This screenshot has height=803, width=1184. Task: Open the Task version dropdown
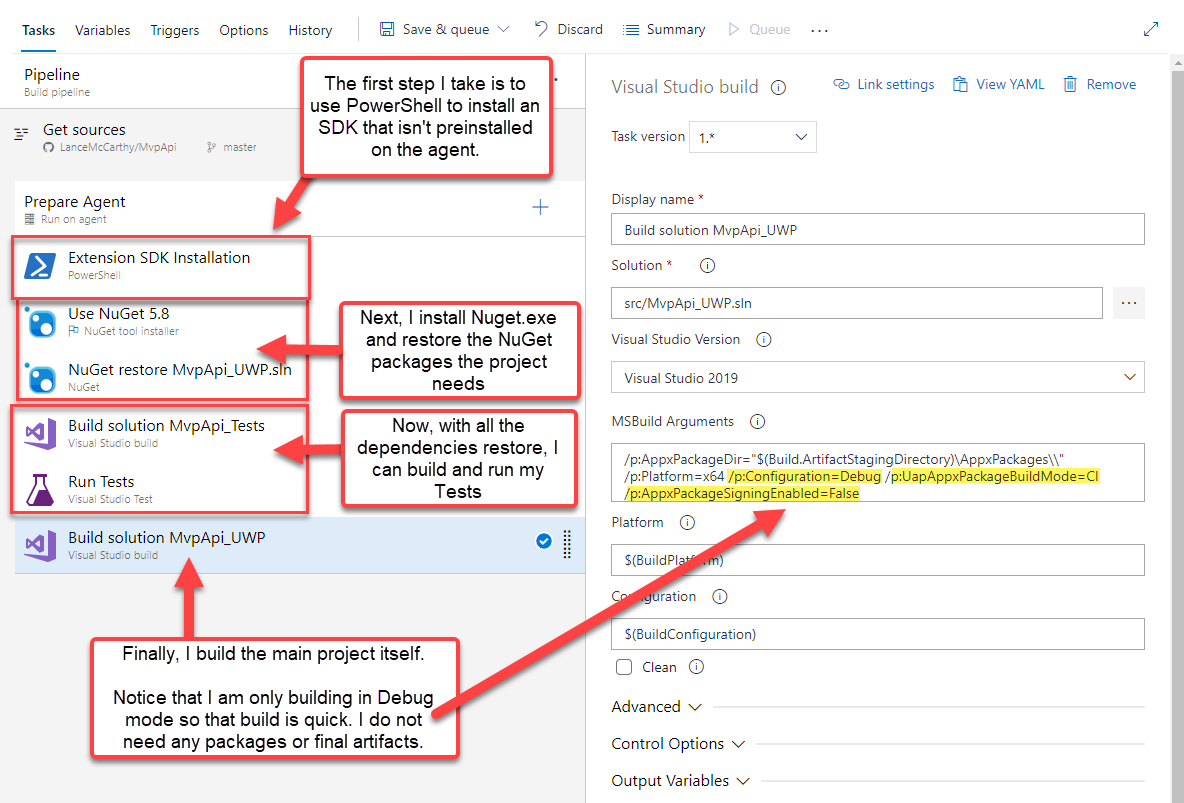coord(753,136)
